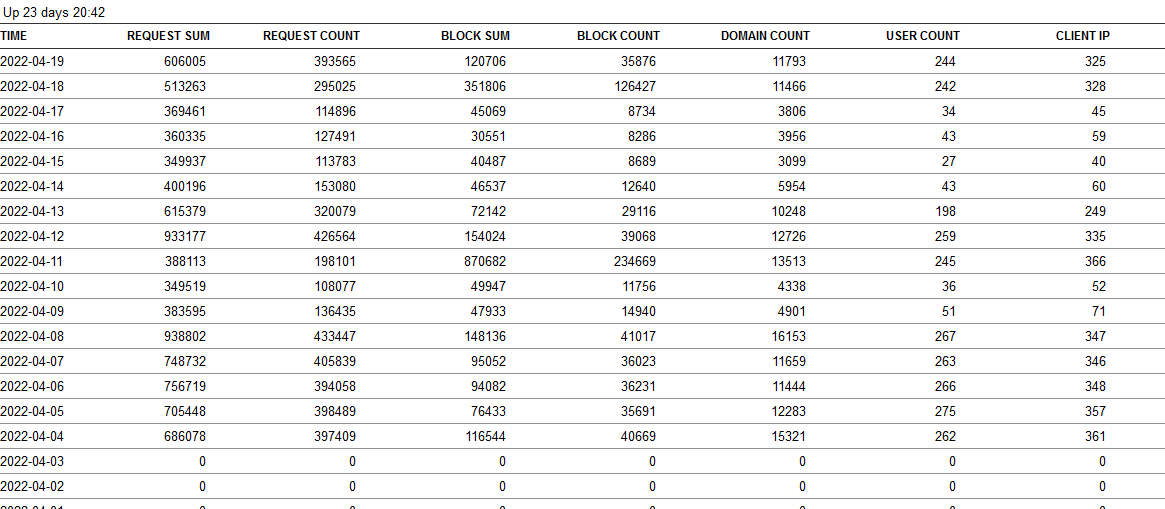The height and width of the screenshot is (509, 1165).
Task: Select the 2022-04-19 date cell
Action: point(32,61)
